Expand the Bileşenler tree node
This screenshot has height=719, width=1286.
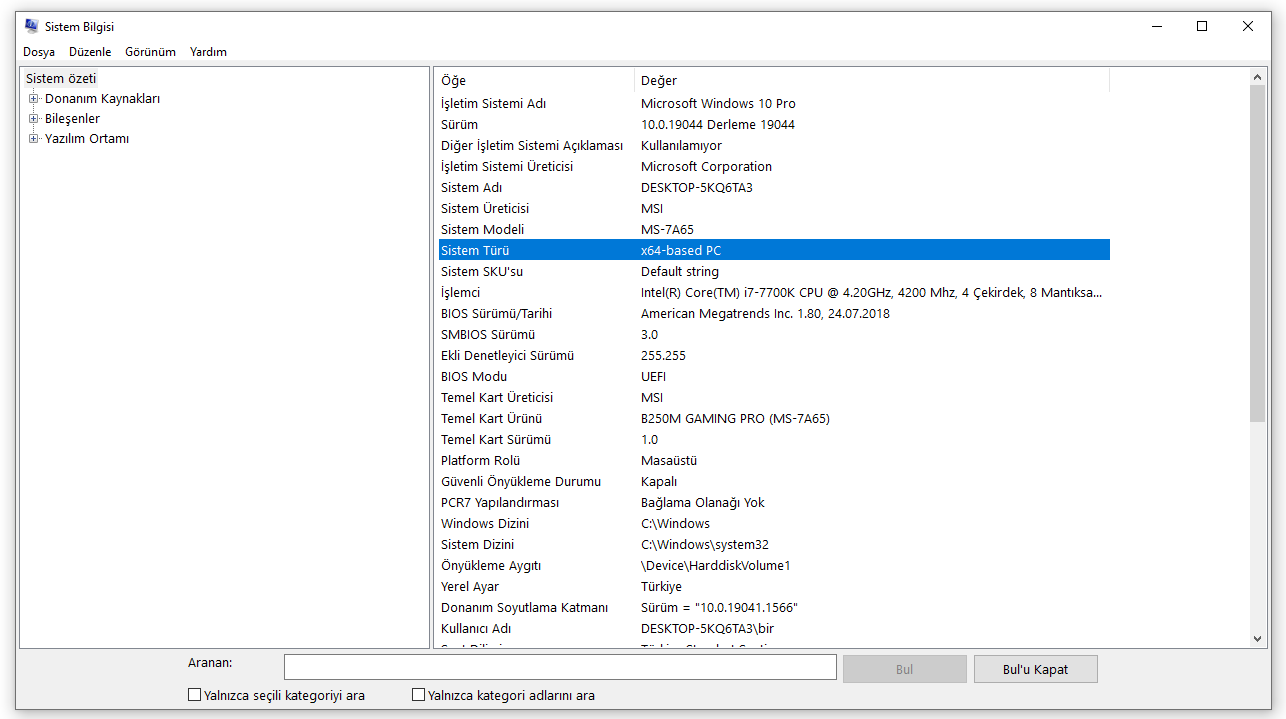(34, 119)
